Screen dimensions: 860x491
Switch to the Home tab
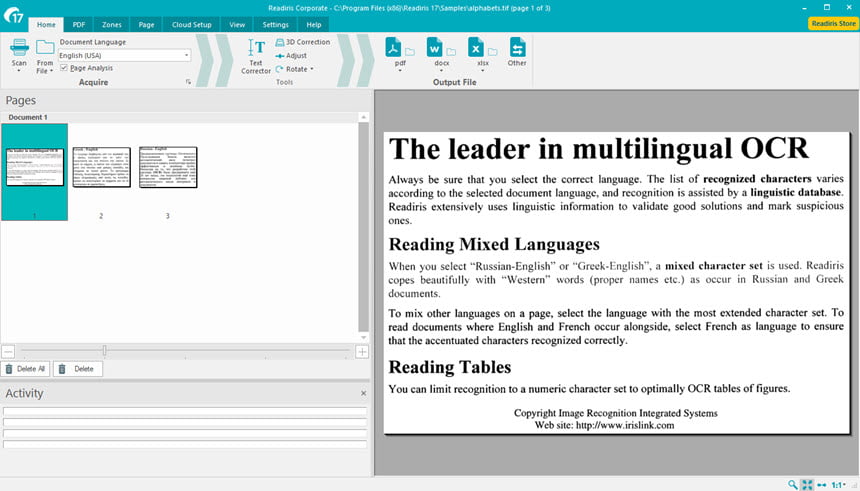pyautogui.click(x=46, y=25)
